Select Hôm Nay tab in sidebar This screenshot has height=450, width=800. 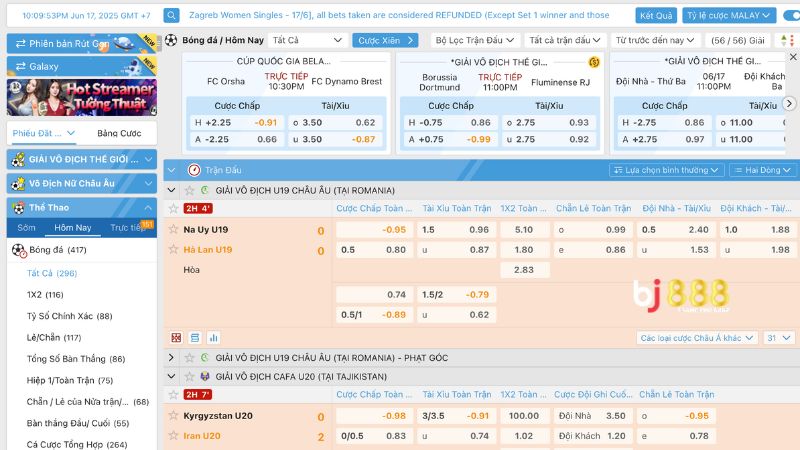(x=73, y=228)
